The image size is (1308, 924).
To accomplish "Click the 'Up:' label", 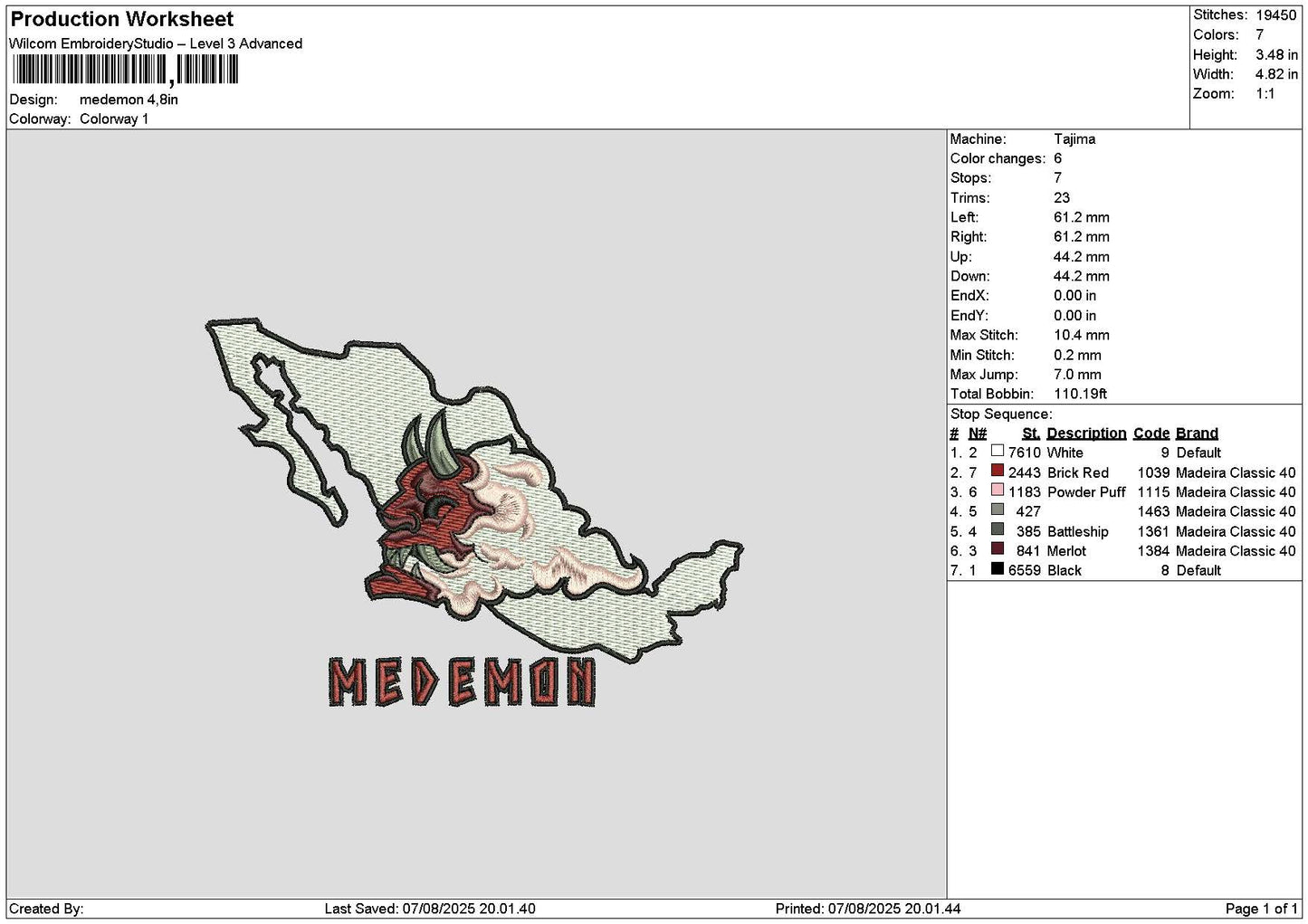I will point(960,257).
